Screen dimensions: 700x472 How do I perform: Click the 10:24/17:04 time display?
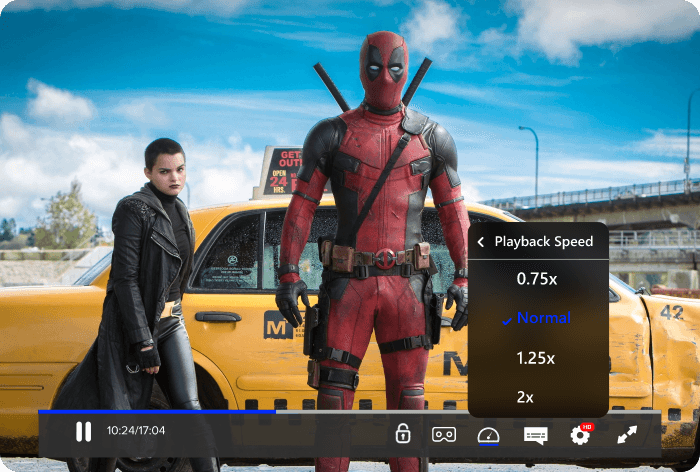[x=136, y=430]
